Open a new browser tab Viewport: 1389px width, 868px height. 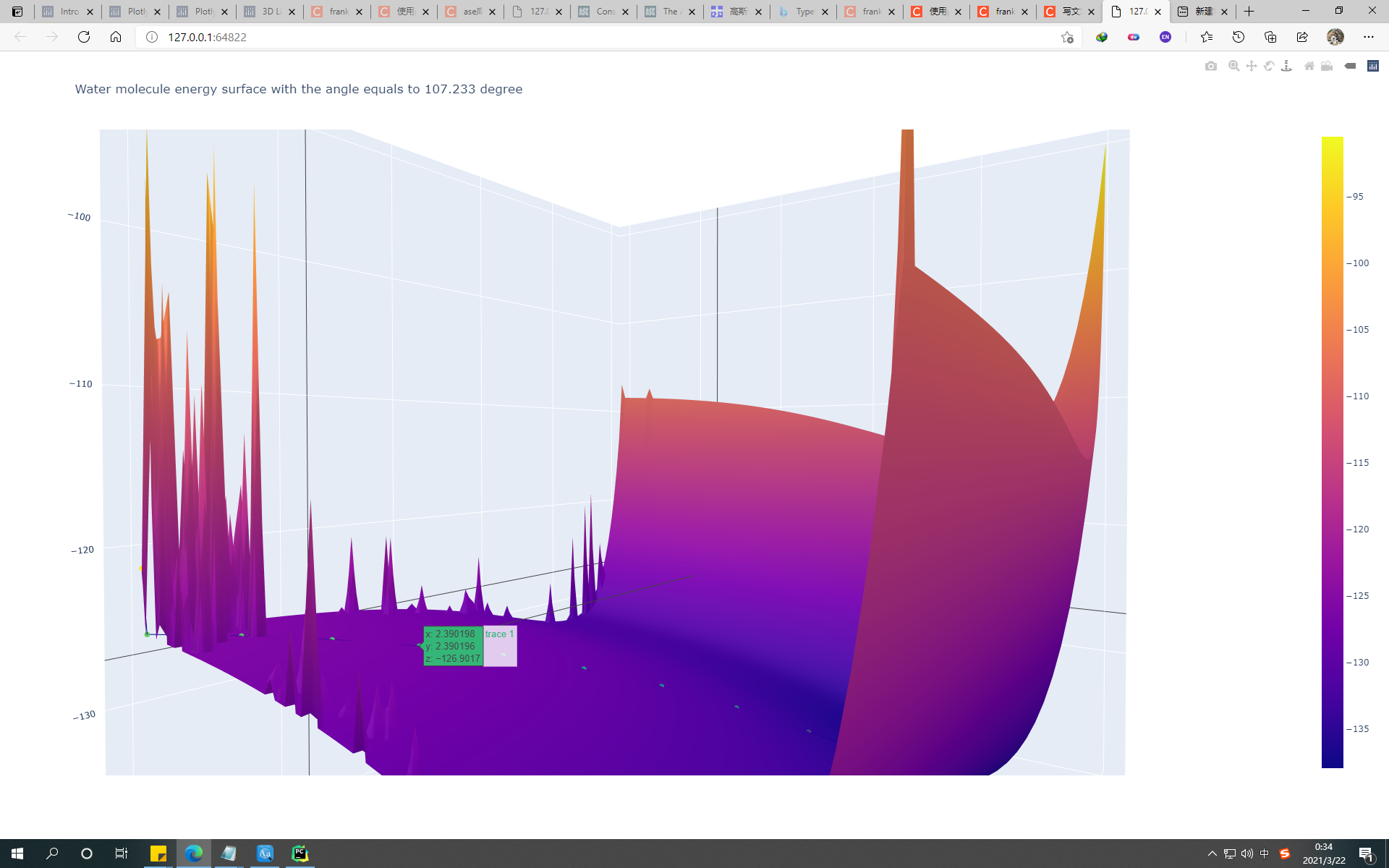point(1249,12)
